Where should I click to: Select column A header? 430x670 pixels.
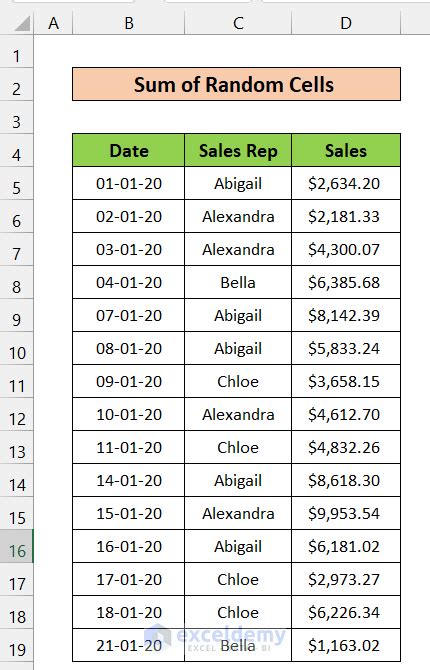tap(53, 23)
